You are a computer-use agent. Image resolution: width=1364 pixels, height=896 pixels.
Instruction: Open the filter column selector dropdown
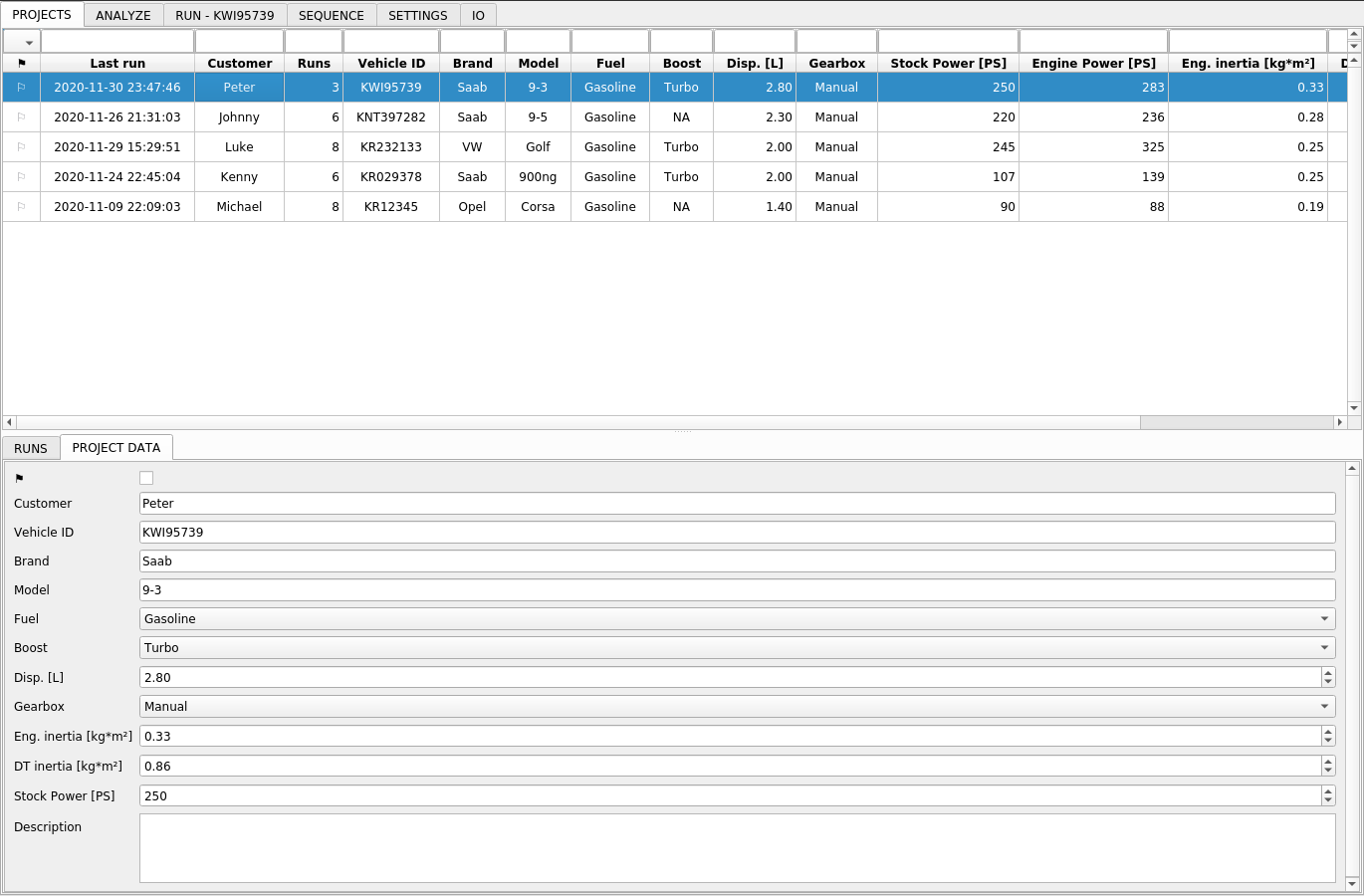pyautogui.click(x=22, y=41)
